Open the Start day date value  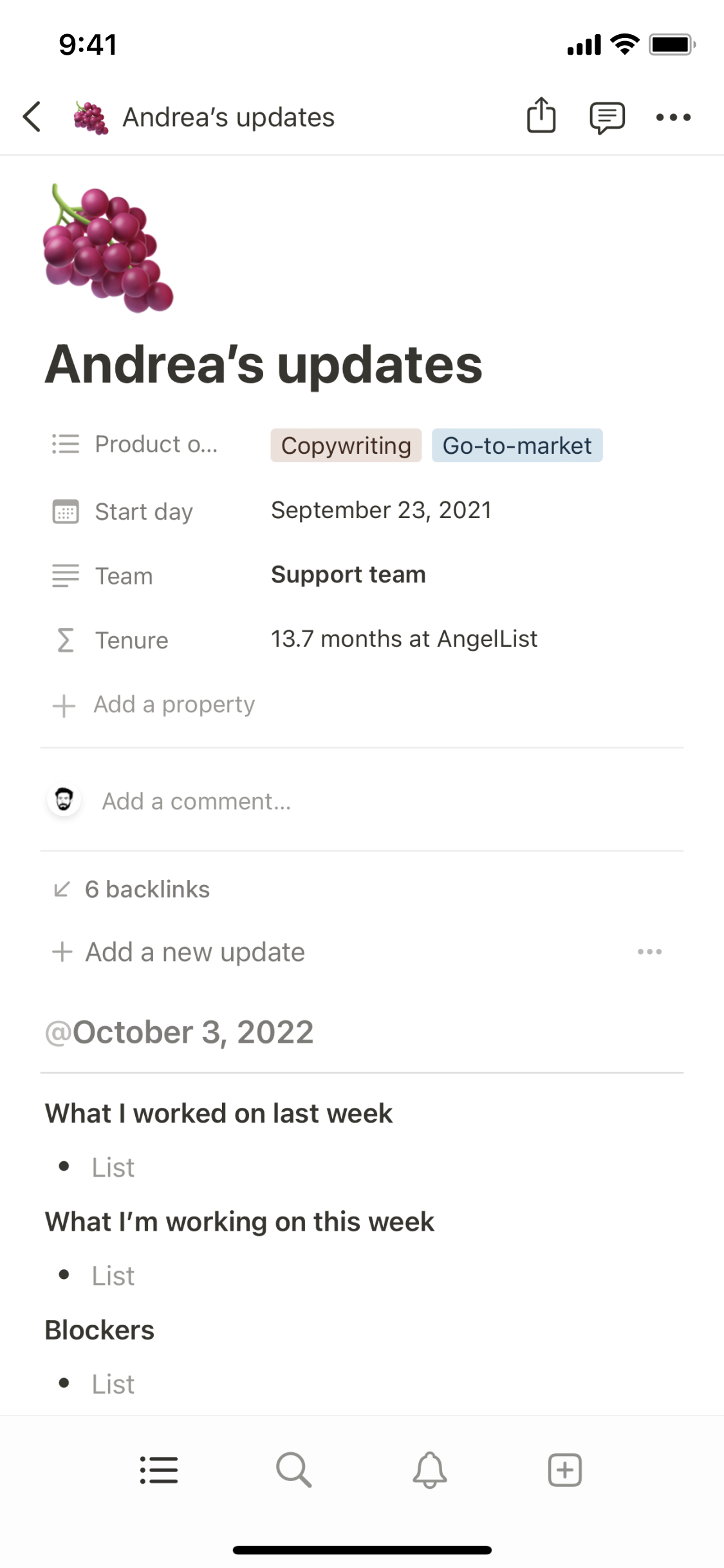coord(381,510)
